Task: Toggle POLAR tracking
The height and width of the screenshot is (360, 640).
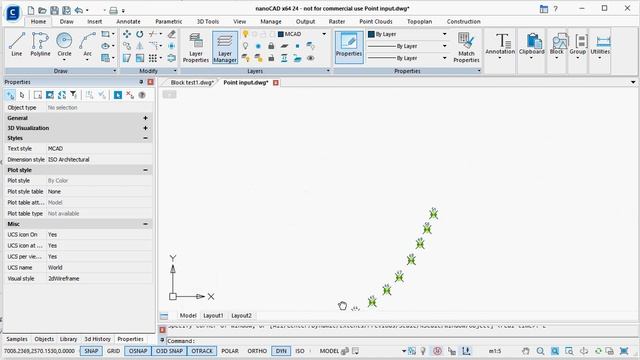Action: tap(230, 351)
